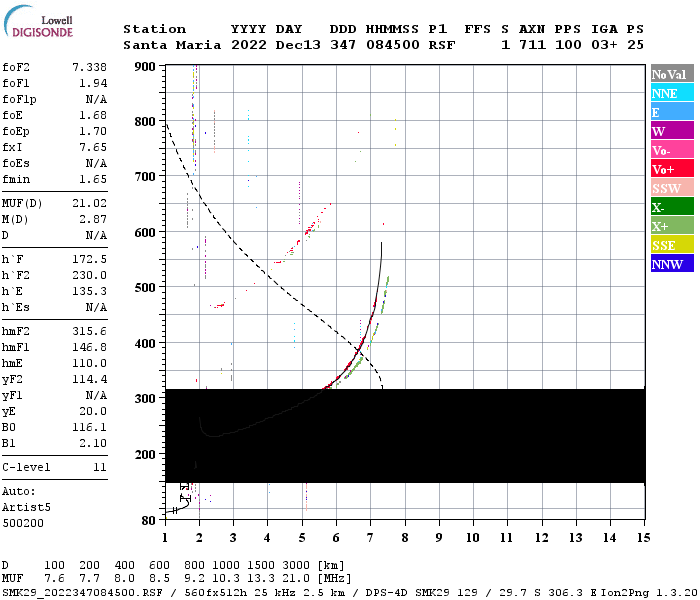Click the 3000 km distance table value
The height and width of the screenshot is (600, 700).
[296, 566]
